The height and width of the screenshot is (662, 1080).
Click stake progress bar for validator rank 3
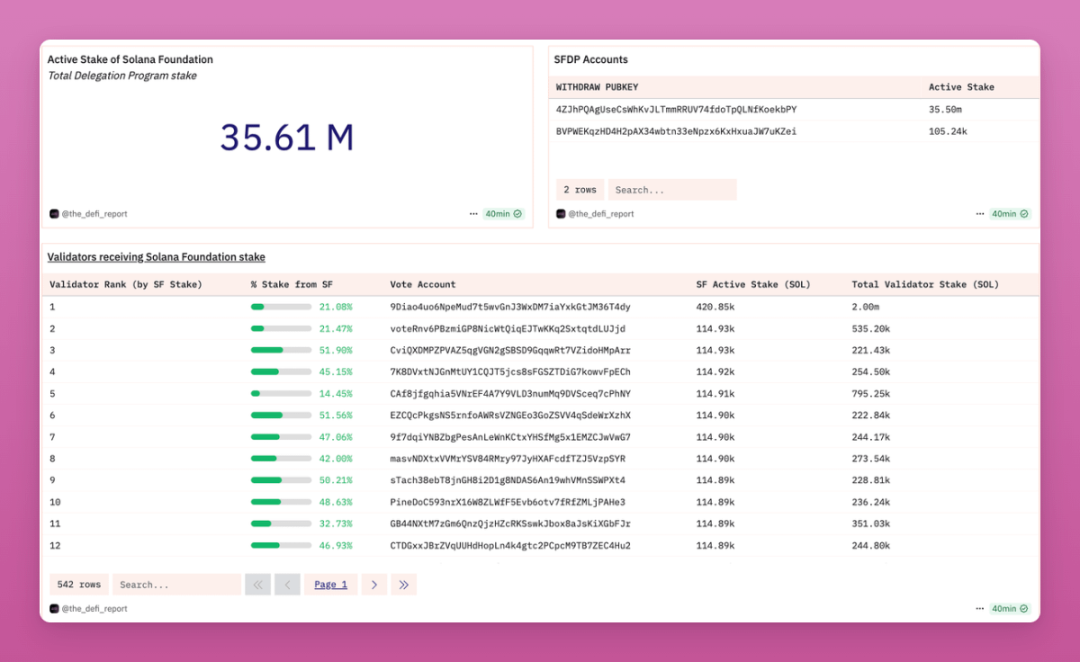click(280, 350)
